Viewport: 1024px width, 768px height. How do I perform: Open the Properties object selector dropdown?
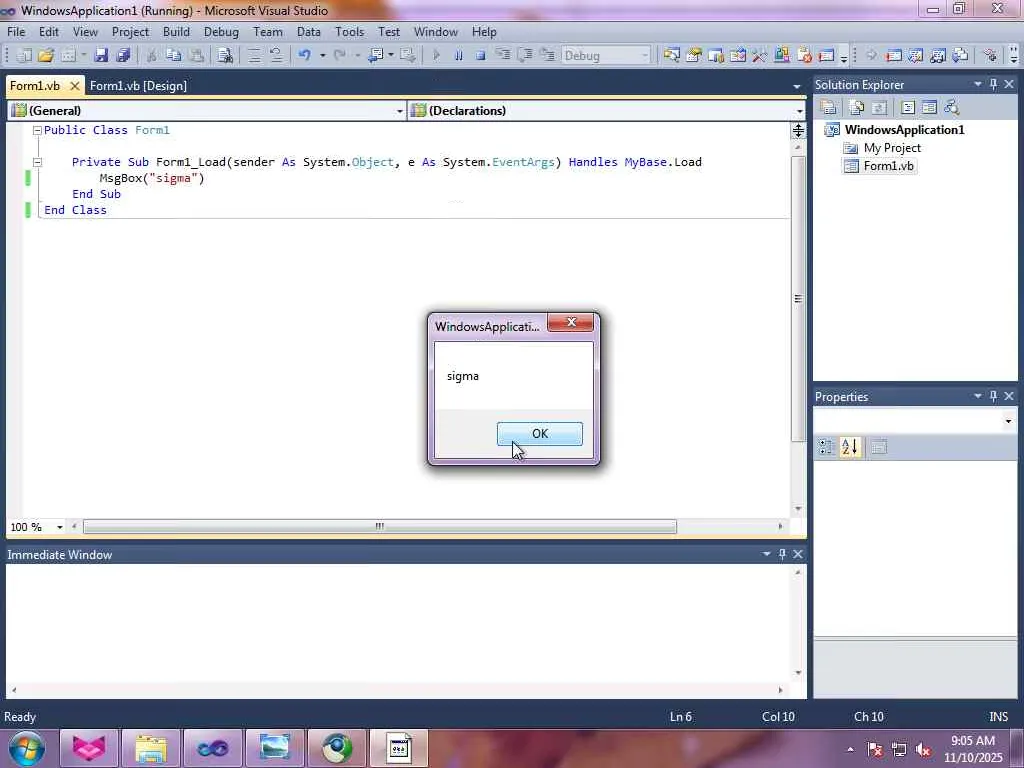tap(1008, 421)
